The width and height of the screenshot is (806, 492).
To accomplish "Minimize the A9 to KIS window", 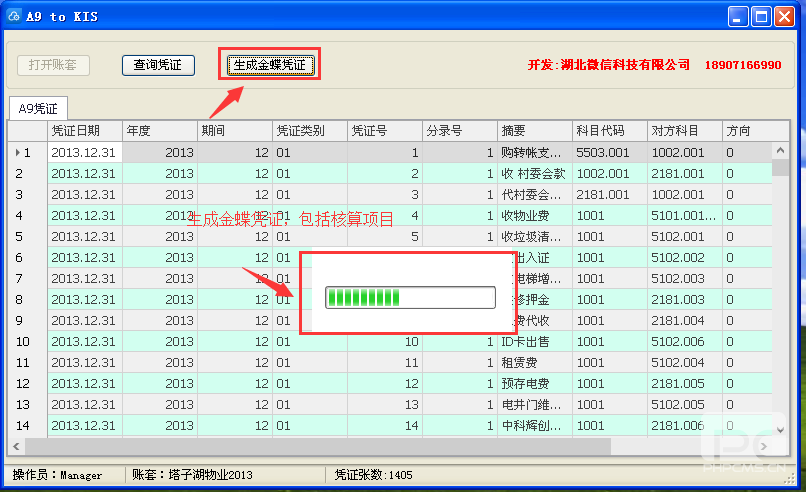I will coord(738,16).
